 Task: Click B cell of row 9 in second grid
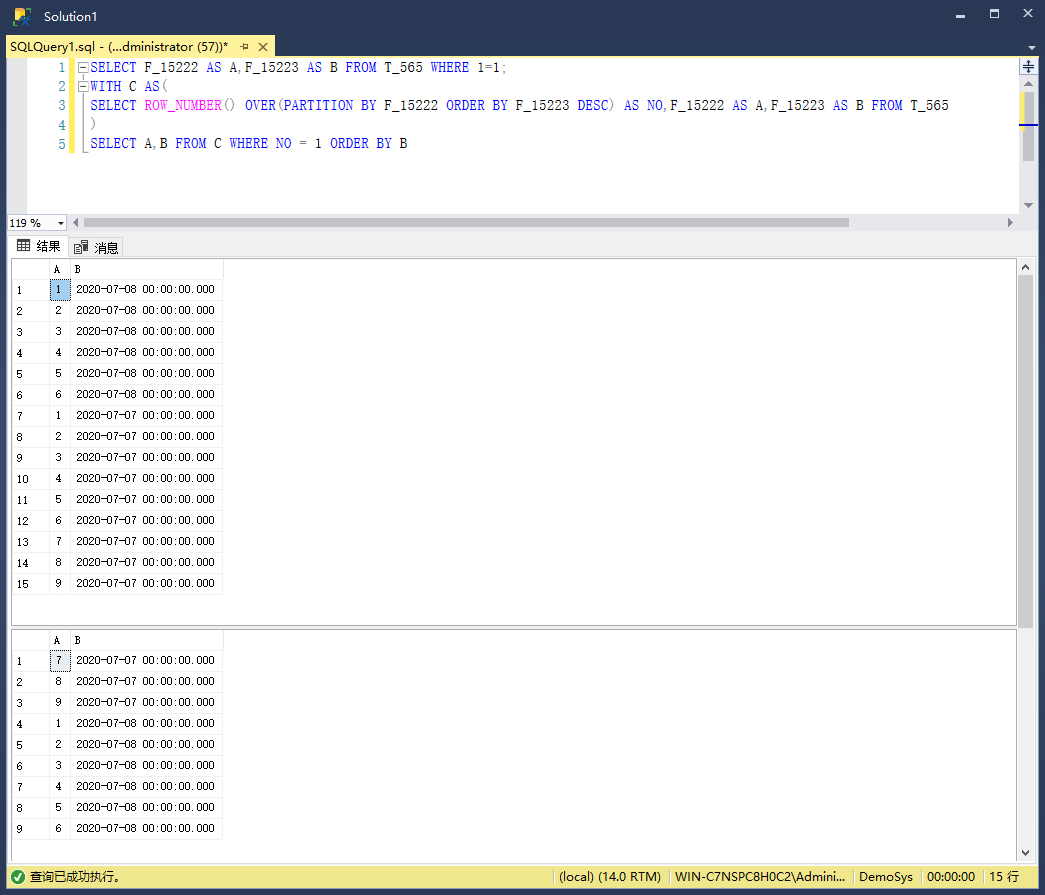[x=147, y=828]
